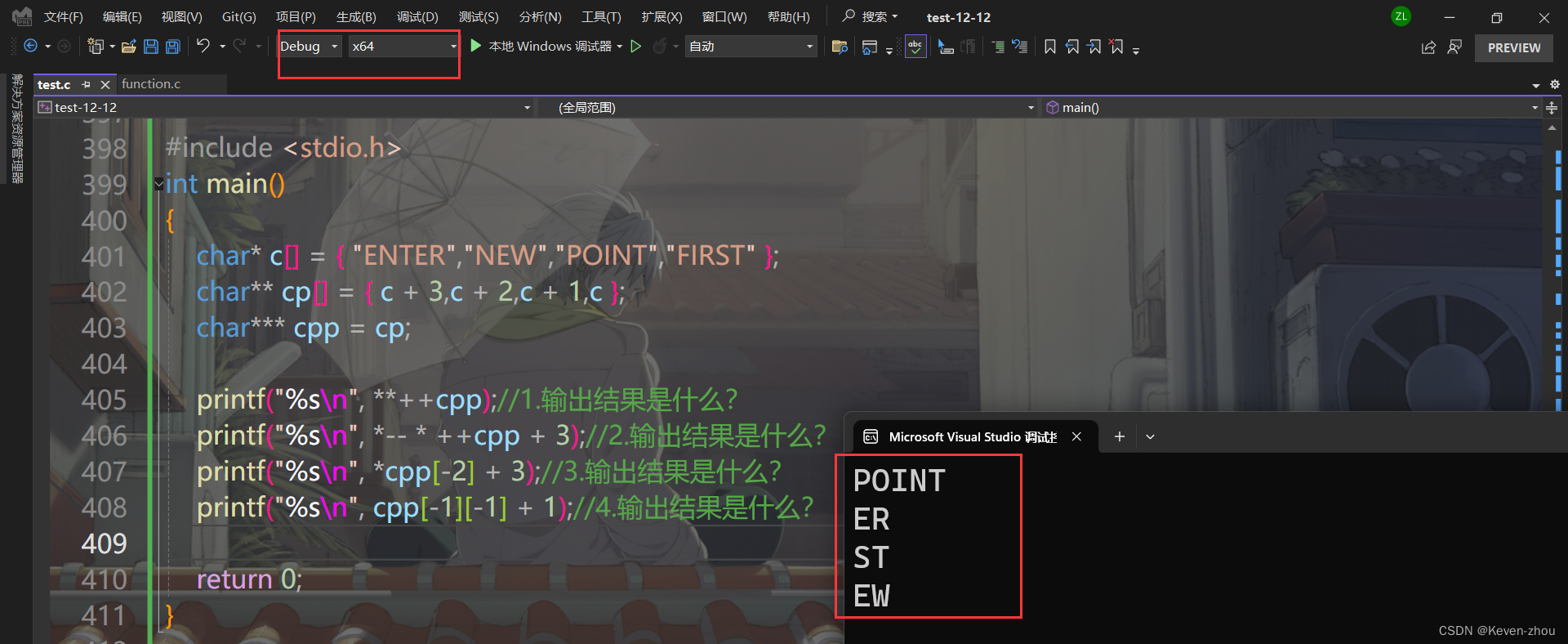Open the test-12-12 project scope dropdown
The width and height of the screenshot is (1568, 644).
point(284,107)
